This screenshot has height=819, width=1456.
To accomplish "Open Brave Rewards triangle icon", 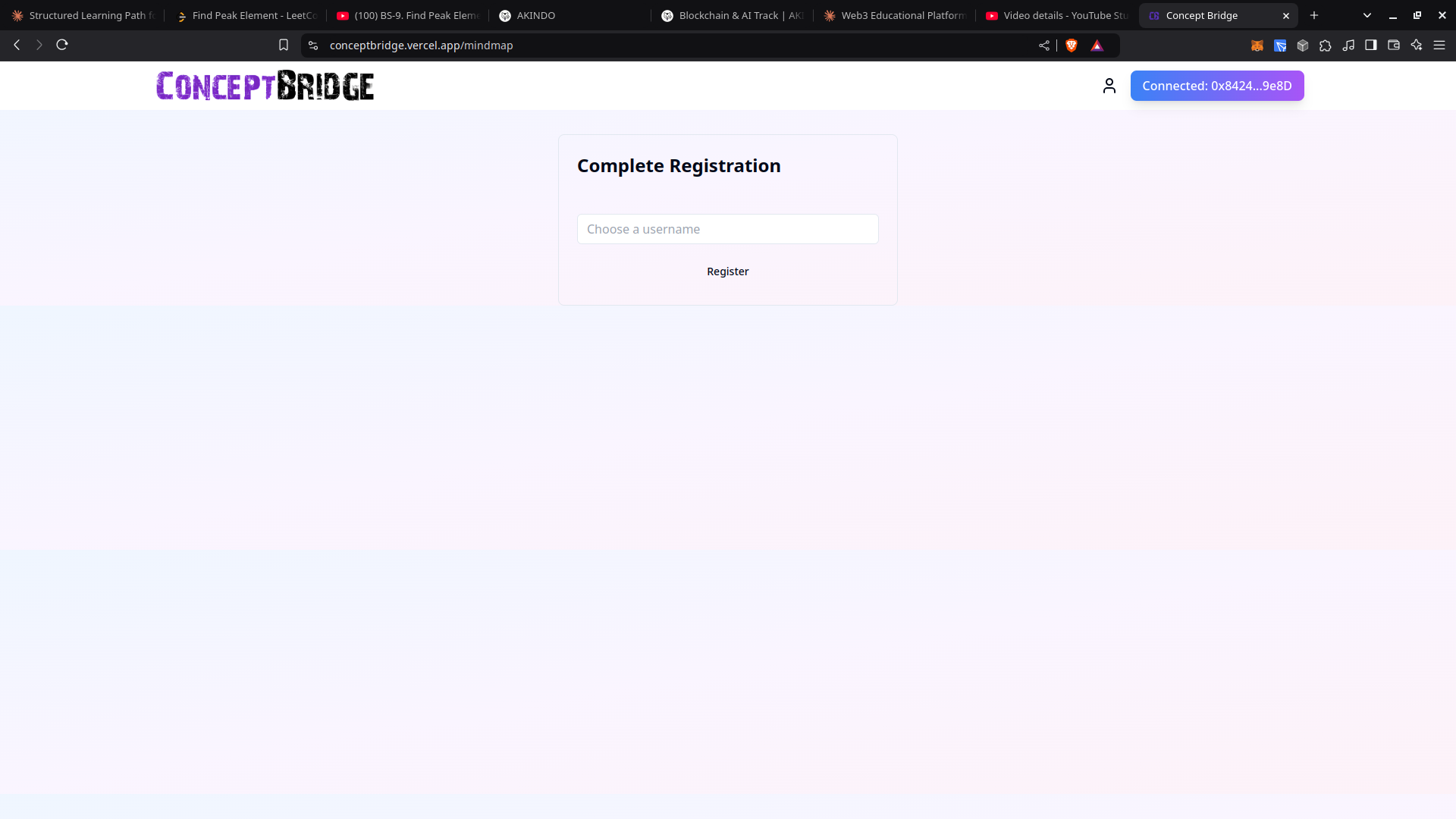I will tap(1097, 45).
